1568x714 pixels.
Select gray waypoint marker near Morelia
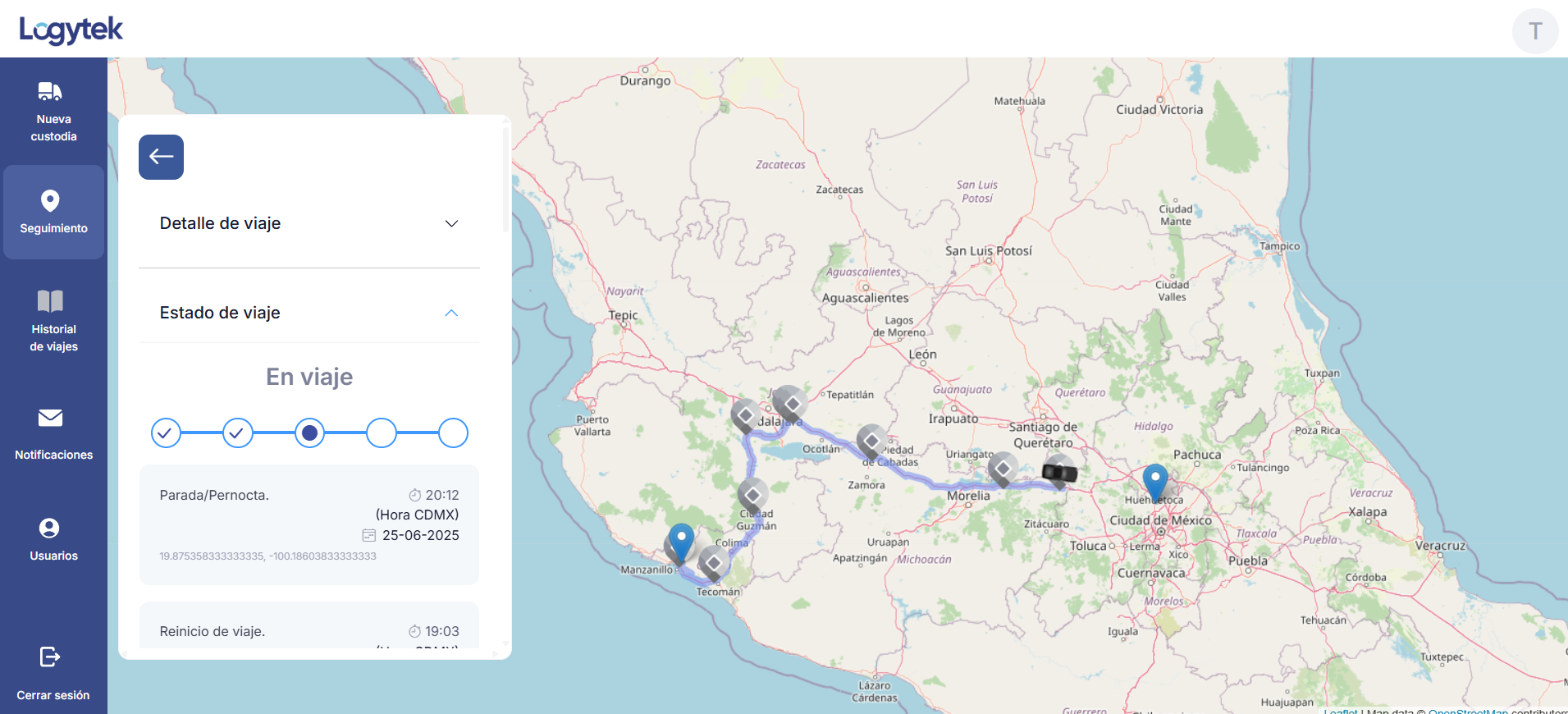coord(1002,469)
